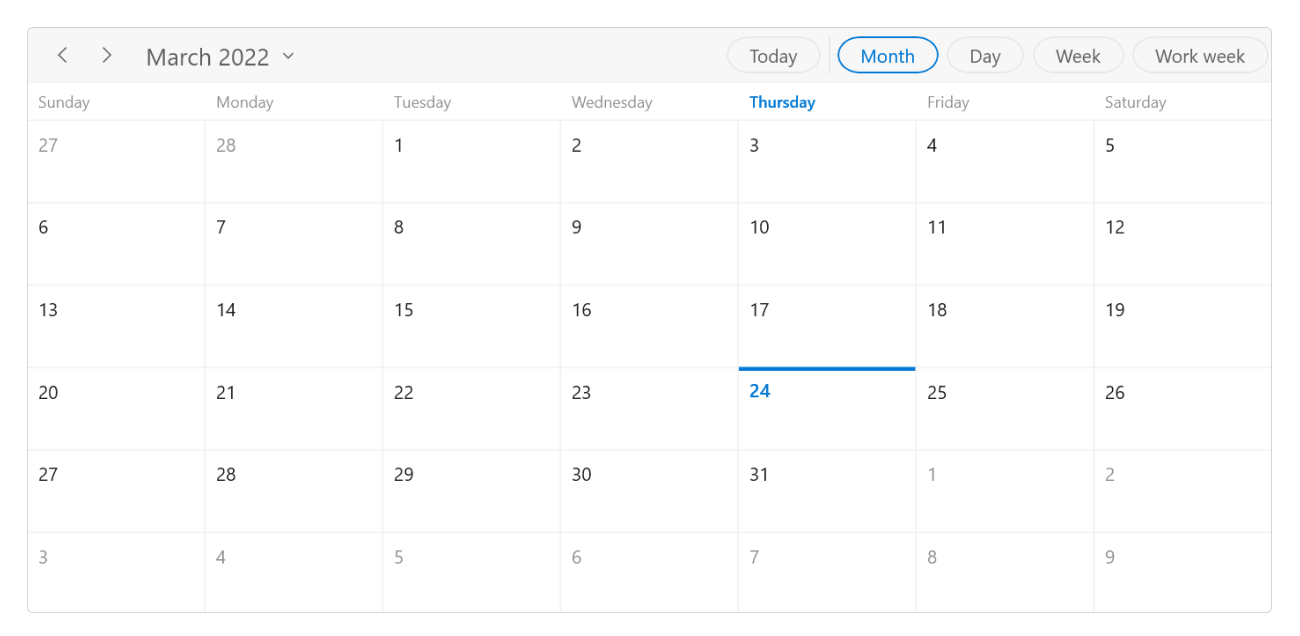Switch to Day view

coord(985,55)
